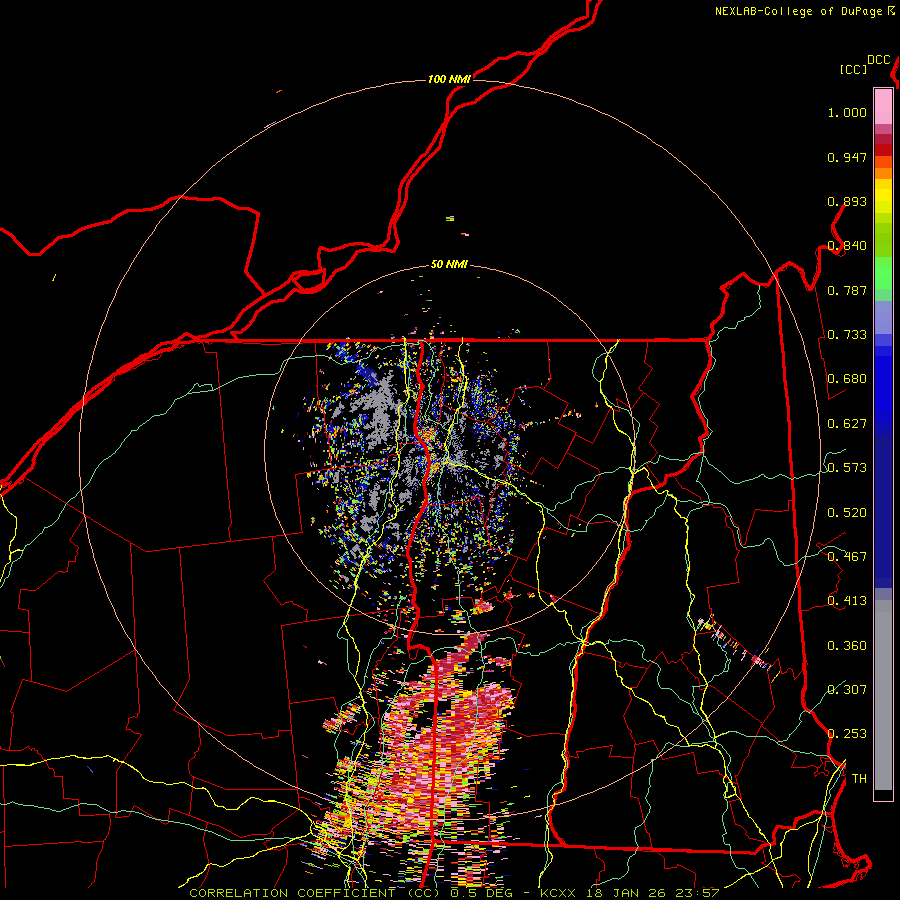Select the 0.893 scale value
Screen dimensions: 900x900
847,201
